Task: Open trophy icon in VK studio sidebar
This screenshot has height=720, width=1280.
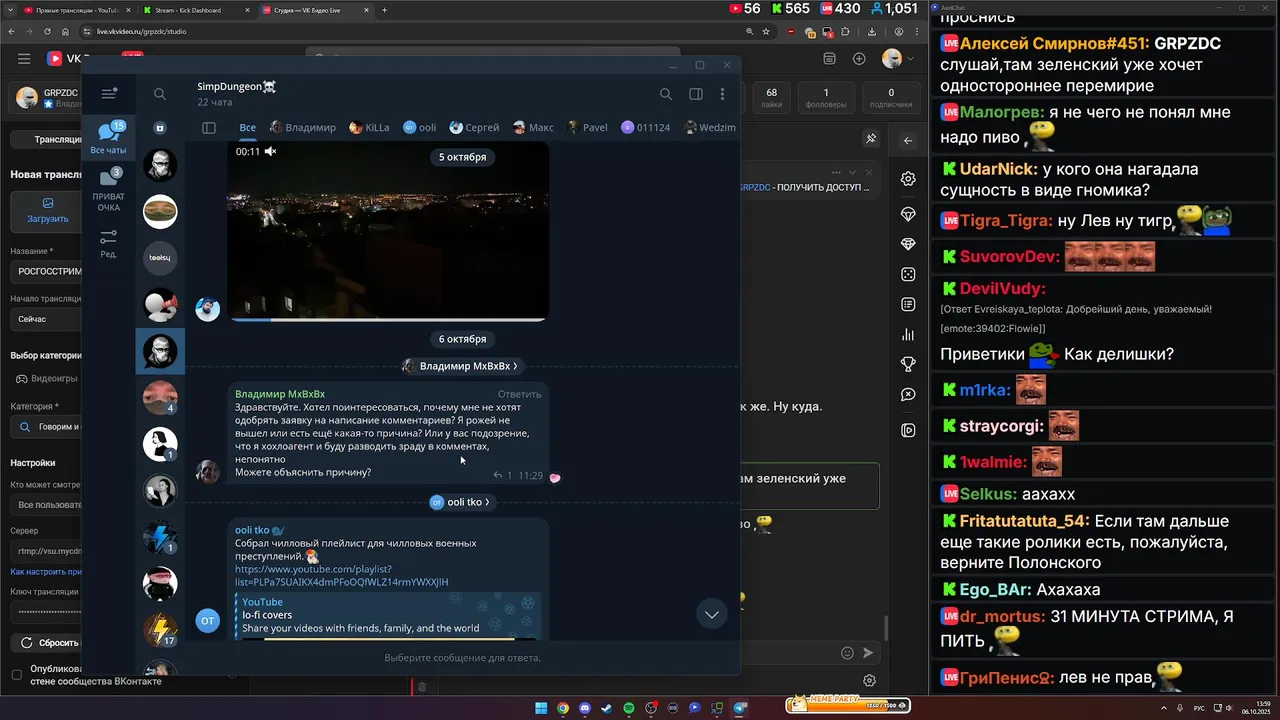Action: [x=908, y=364]
